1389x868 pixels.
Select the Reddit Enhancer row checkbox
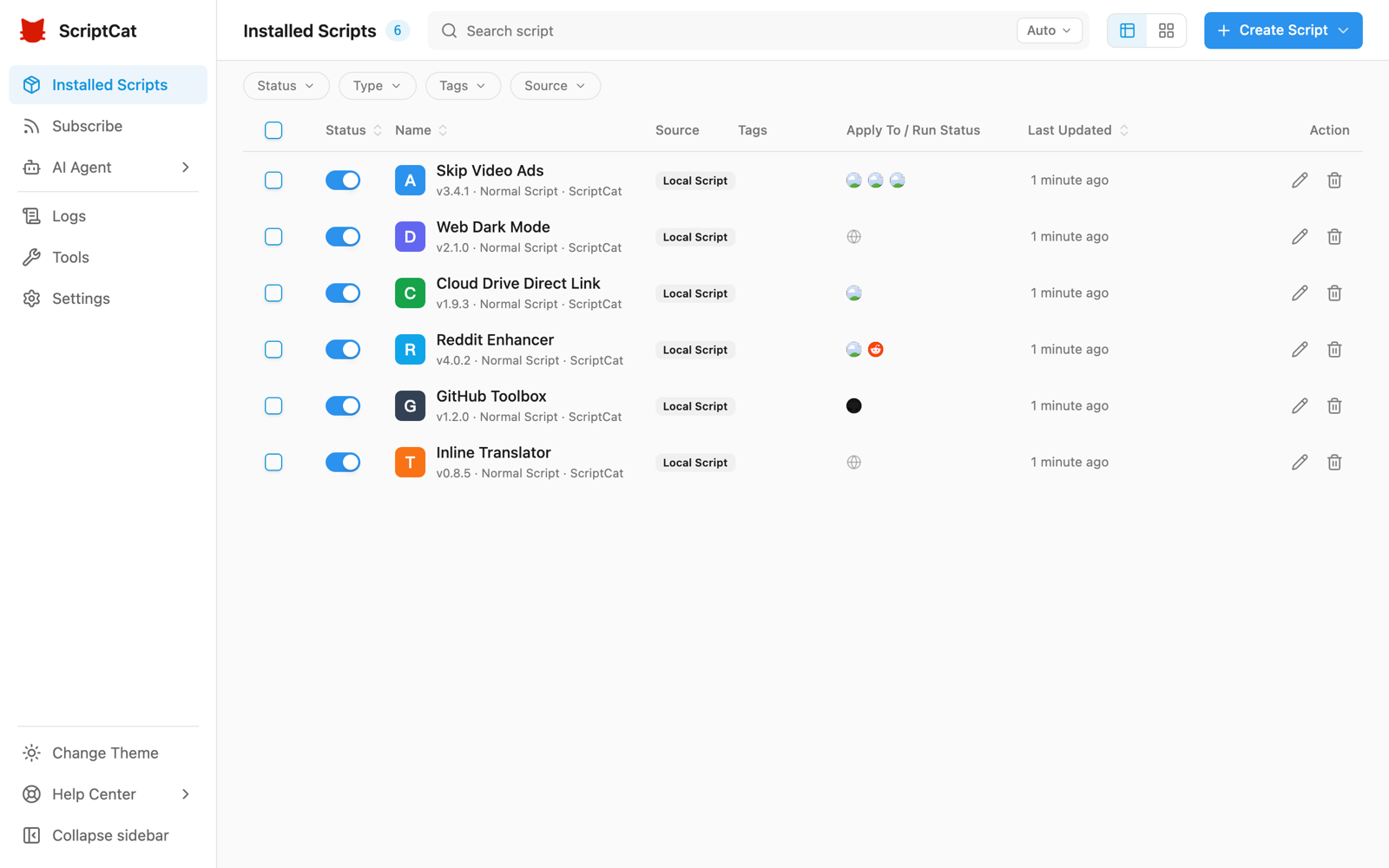tap(273, 350)
